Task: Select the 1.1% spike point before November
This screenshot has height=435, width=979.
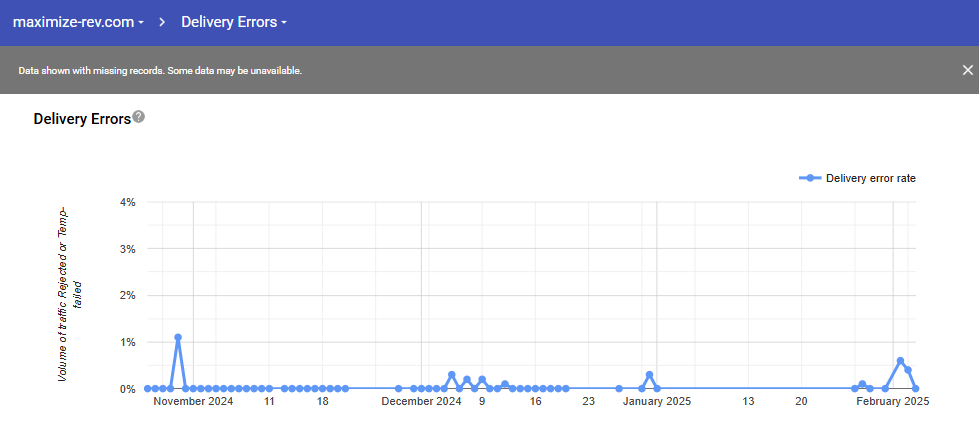Action: [x=178, y=338]
